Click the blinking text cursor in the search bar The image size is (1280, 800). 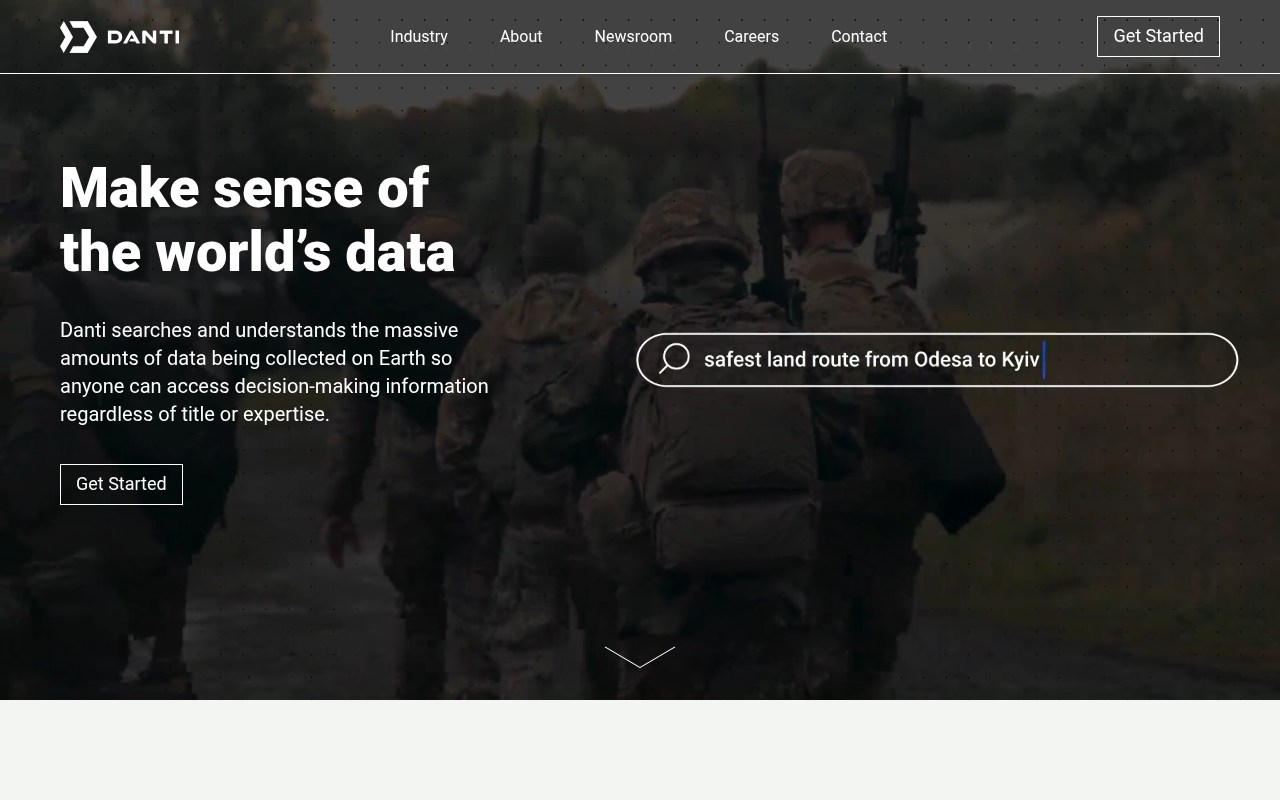click(x=1043, y=360)
